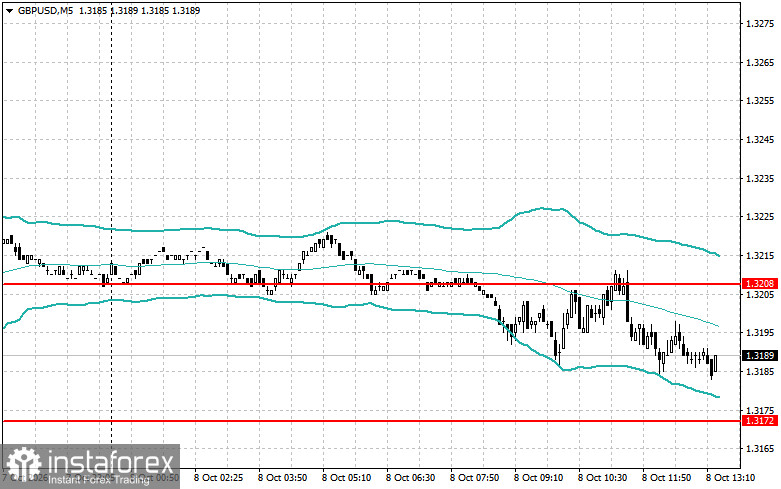Click the 8 Oct 06:30 time label
This screenshot has width=781, height=489.
410,478
